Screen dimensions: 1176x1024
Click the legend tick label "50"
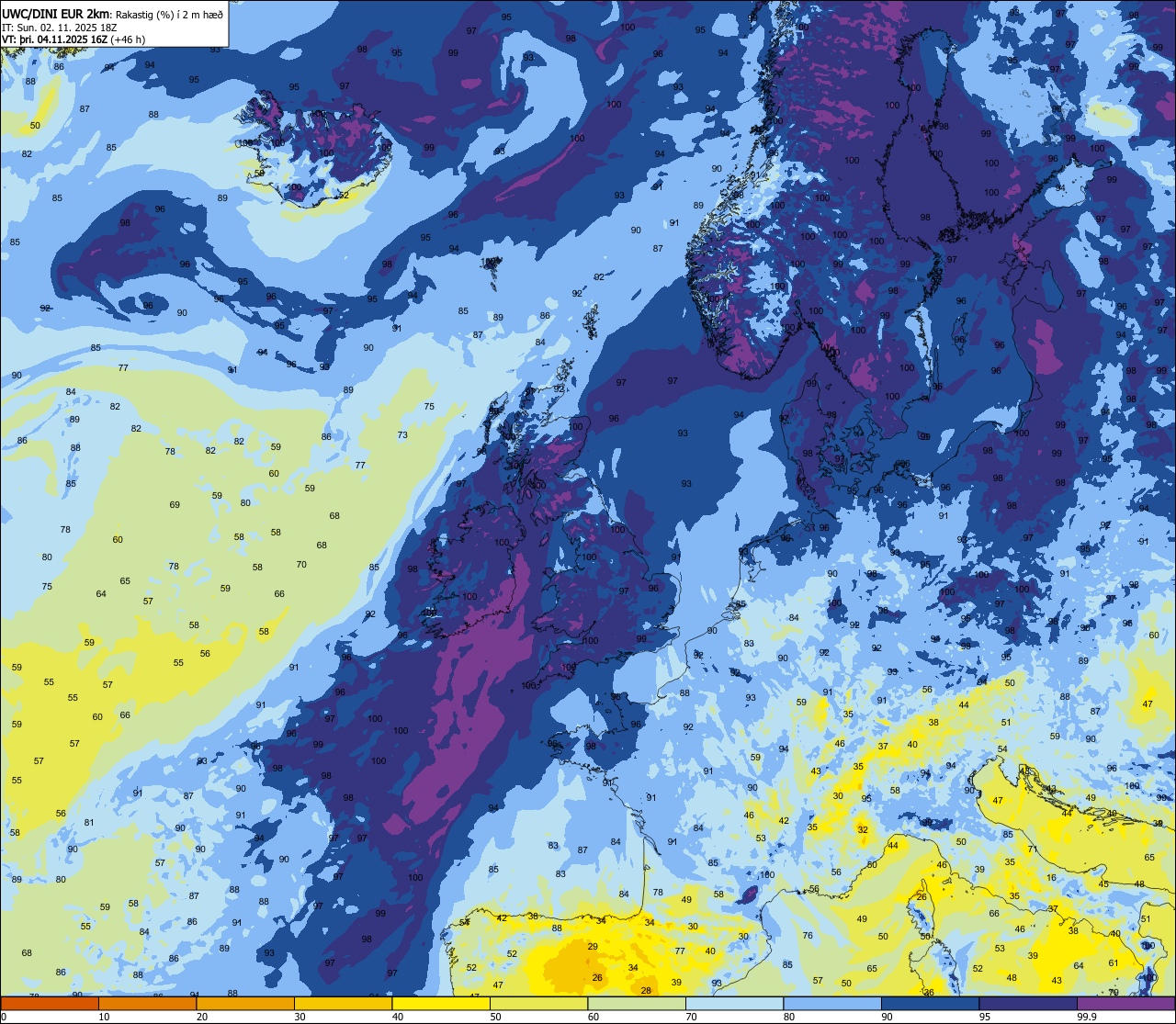point(495,1017)
